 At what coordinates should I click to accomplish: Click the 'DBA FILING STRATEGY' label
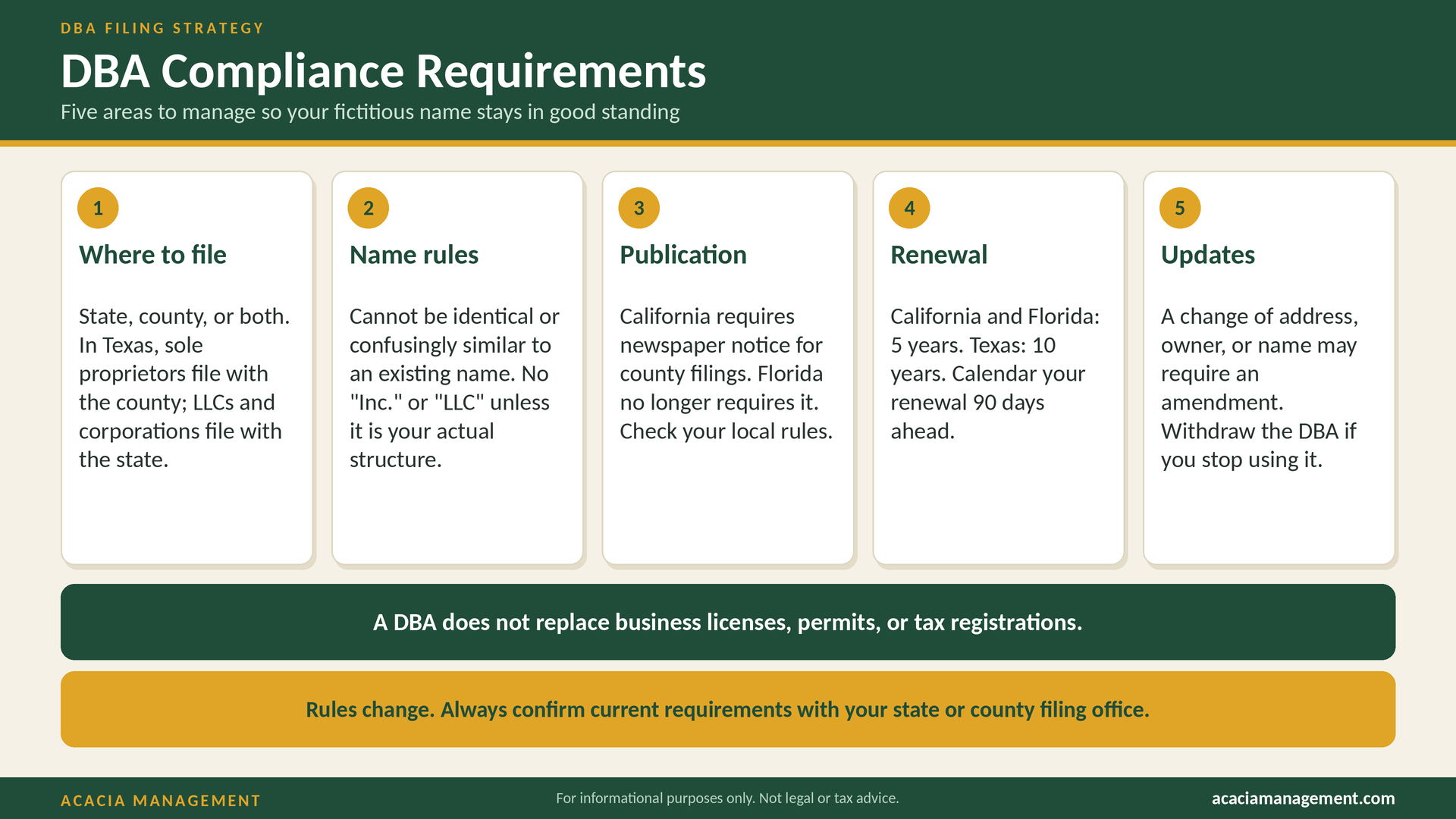coord(162,28)
